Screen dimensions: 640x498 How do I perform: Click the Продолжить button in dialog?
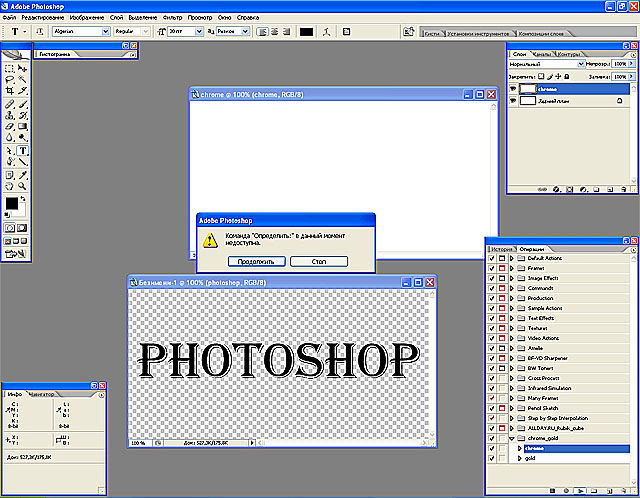pyautogui.click(x=256, y=261)
